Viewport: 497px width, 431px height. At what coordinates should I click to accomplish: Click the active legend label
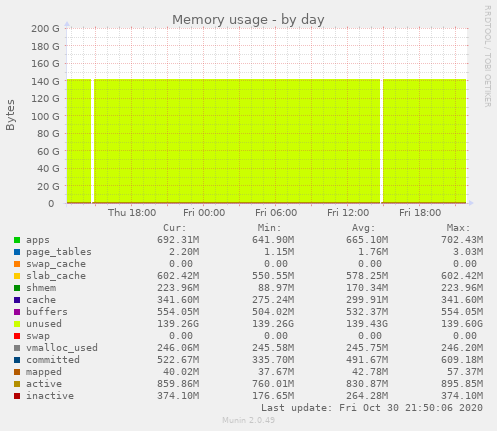44,384
